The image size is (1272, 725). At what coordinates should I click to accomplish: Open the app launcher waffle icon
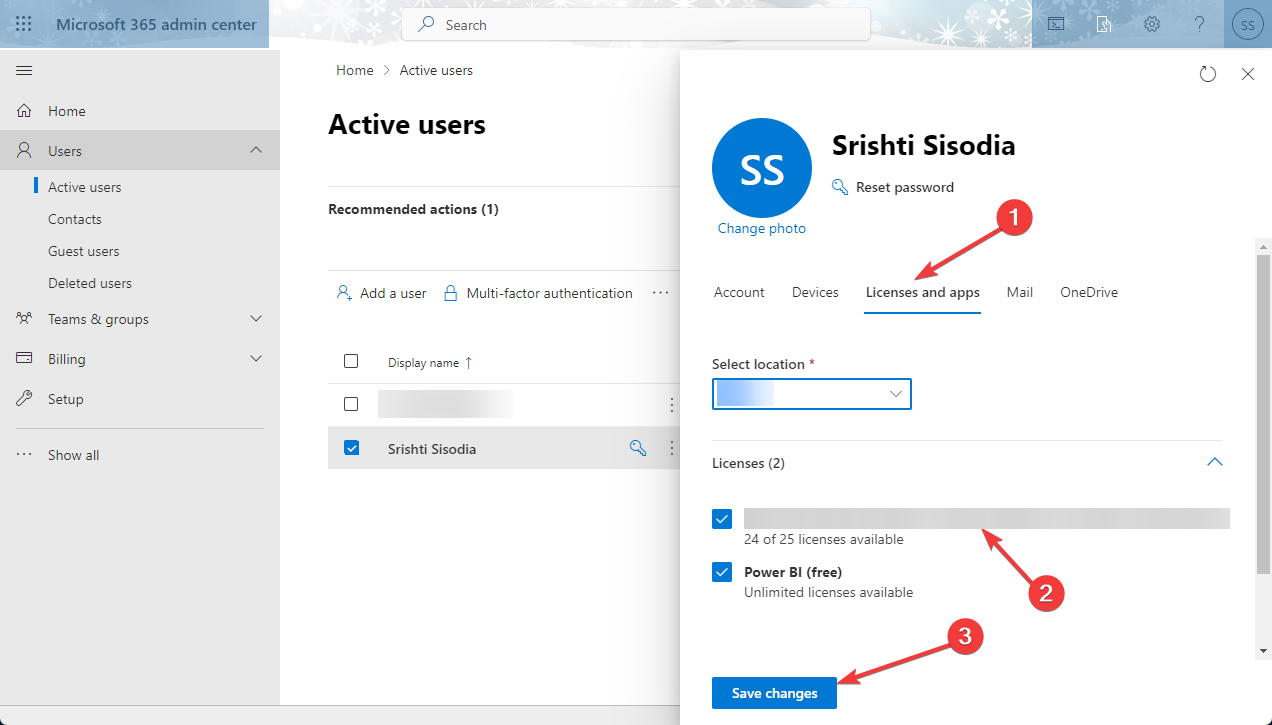coord(24,24)
